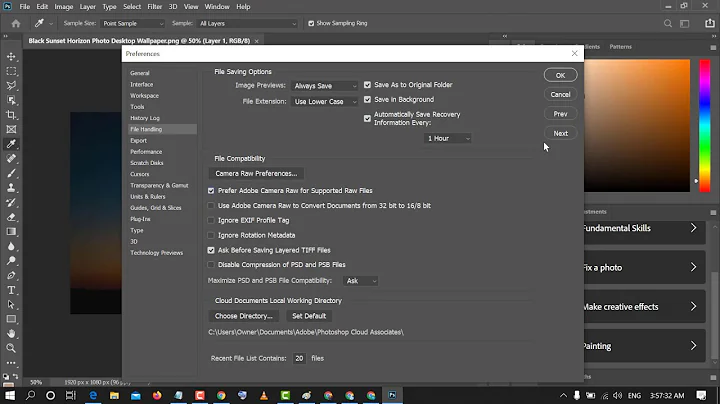Click the Windows Start button
720x404 pixels.
tap(10, 395)
